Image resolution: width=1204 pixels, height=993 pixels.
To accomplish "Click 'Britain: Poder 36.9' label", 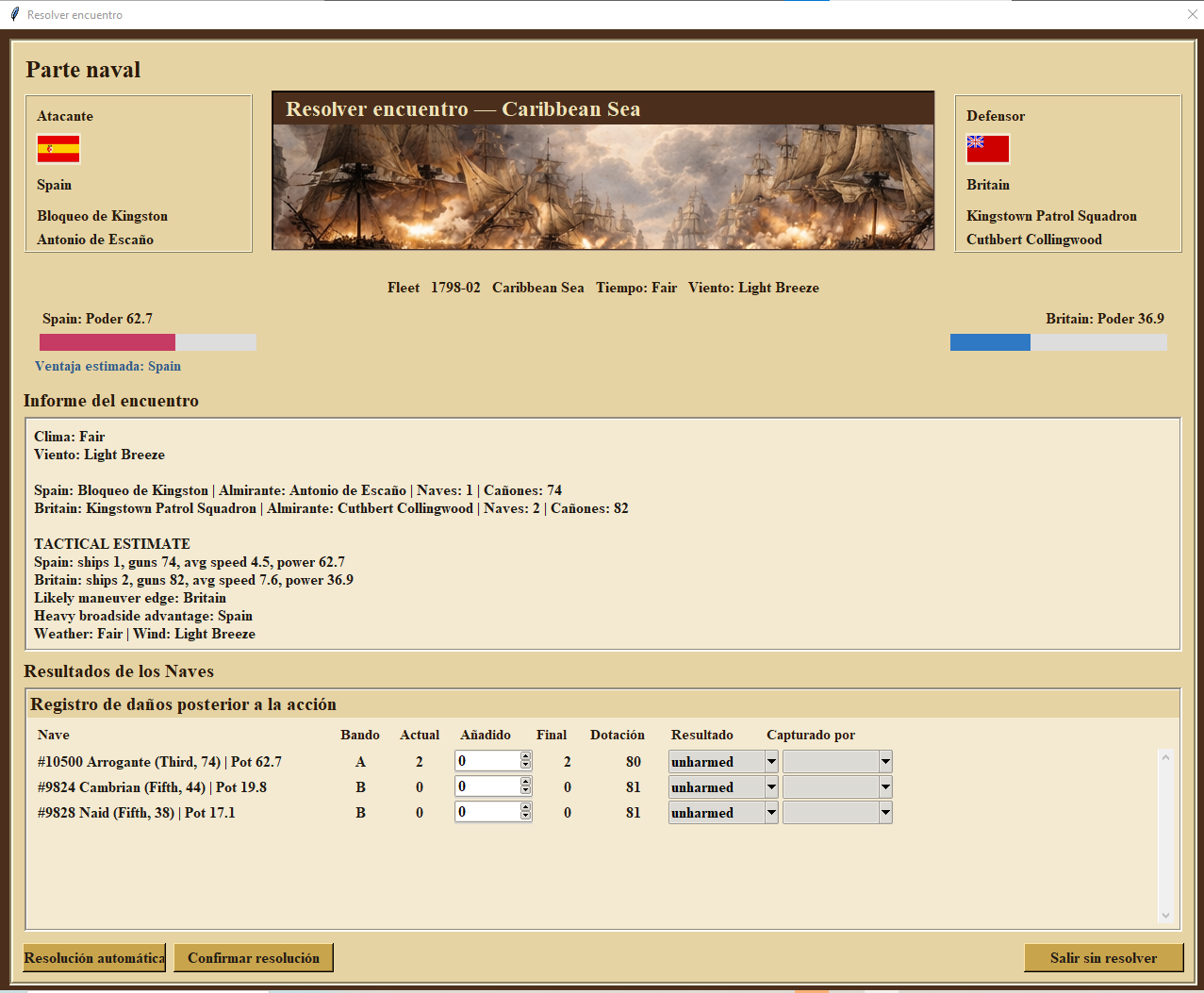I will (1105, 319).
